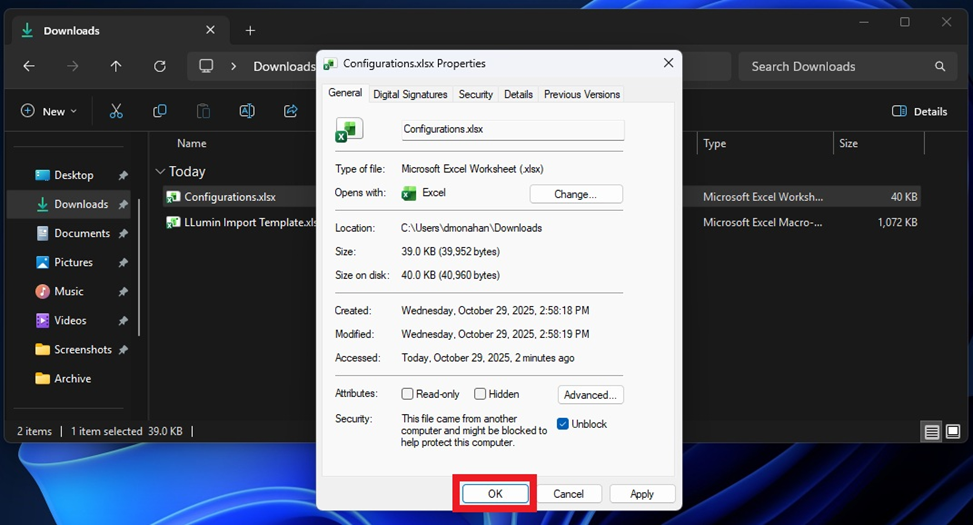Image resolution: width=973 pixels, height=525 pixels.
Task: Uncheck the Unblock security checkbox
Action: (563, 424)
